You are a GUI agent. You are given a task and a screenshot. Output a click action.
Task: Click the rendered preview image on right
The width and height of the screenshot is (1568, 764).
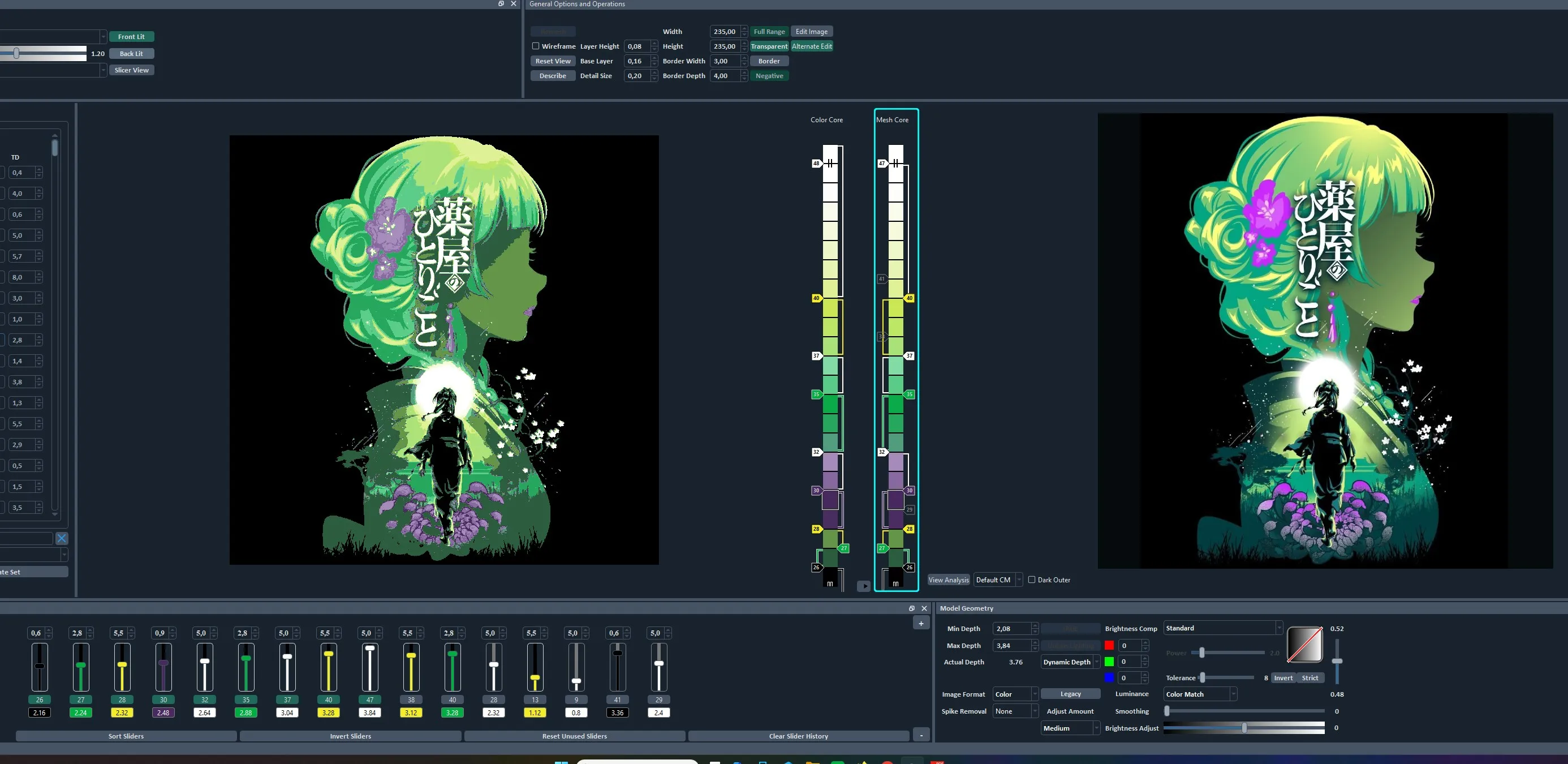[1325, 341]
